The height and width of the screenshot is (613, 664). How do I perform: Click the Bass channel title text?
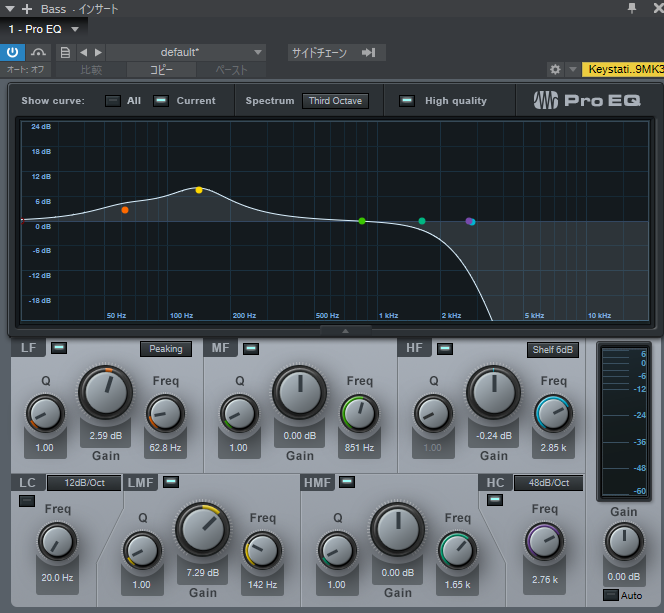coord(53,9)
